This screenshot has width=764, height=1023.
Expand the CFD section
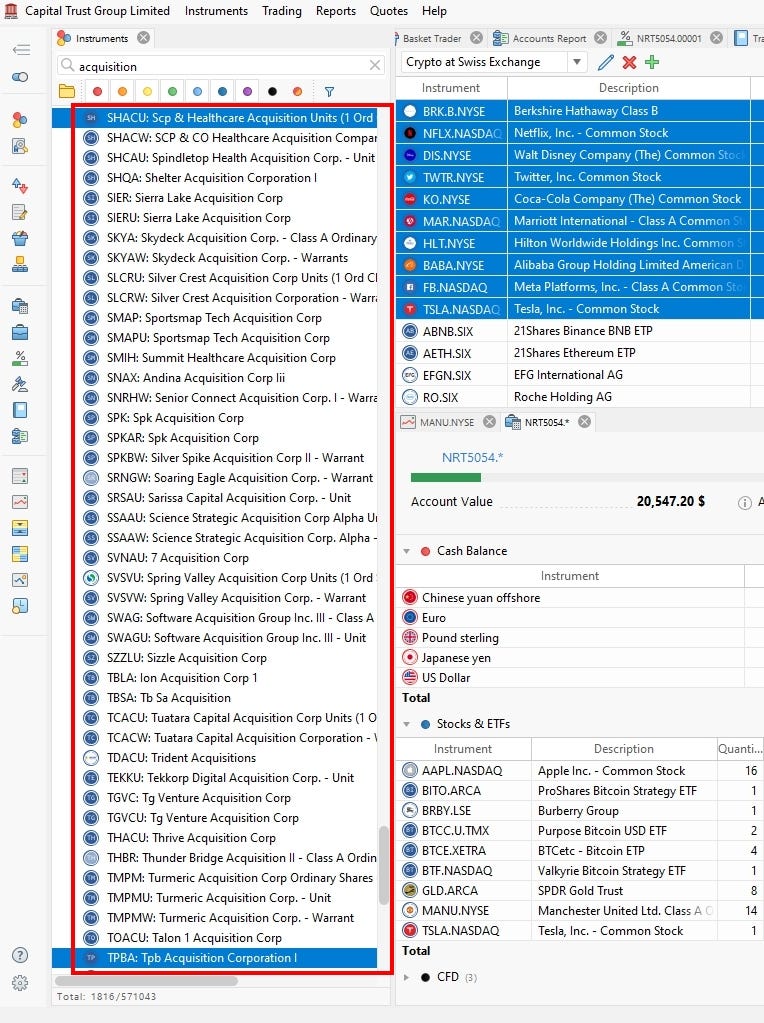point(406,977)
